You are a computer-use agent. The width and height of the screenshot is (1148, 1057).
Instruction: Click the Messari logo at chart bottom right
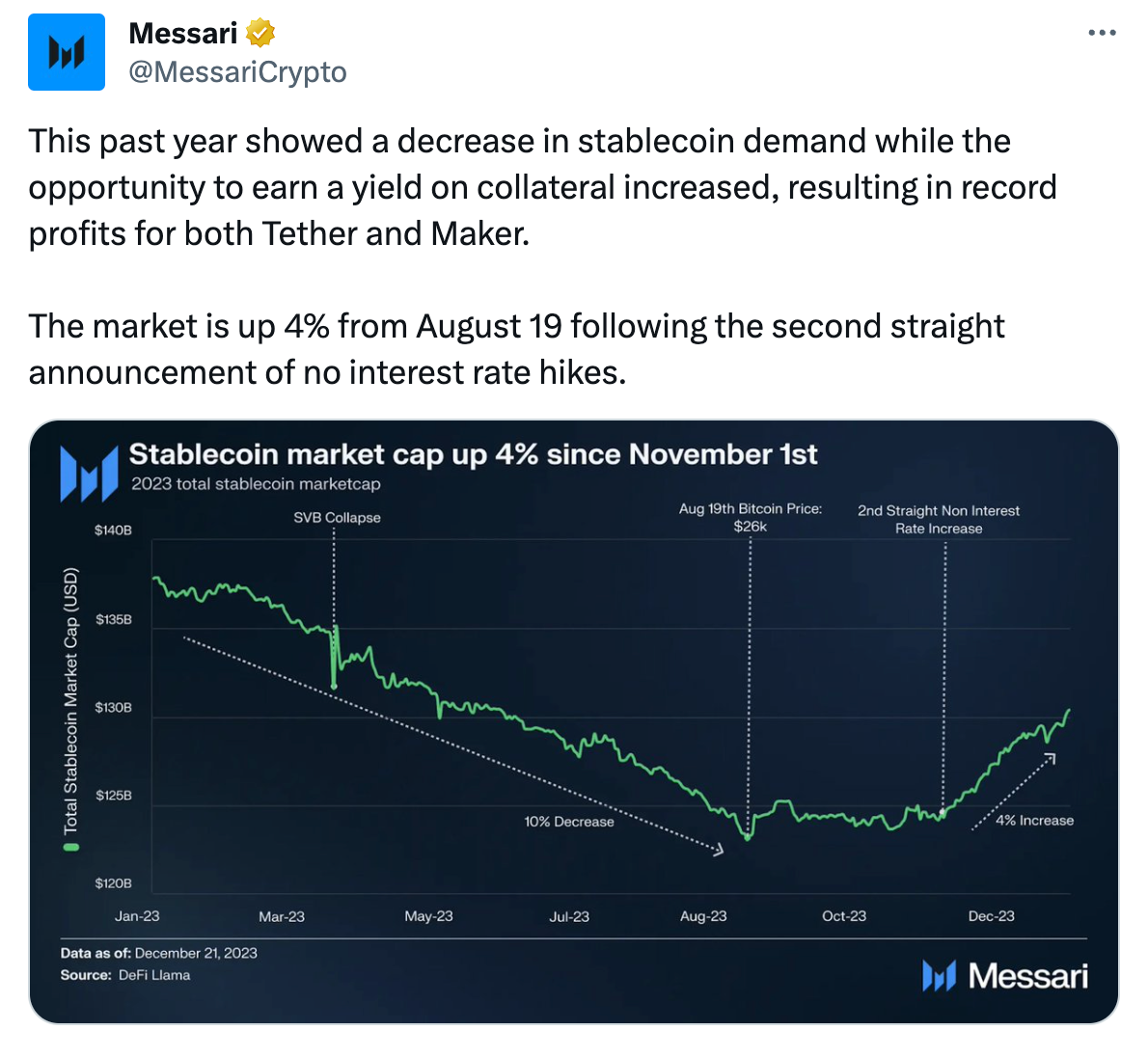point(1005,976)
